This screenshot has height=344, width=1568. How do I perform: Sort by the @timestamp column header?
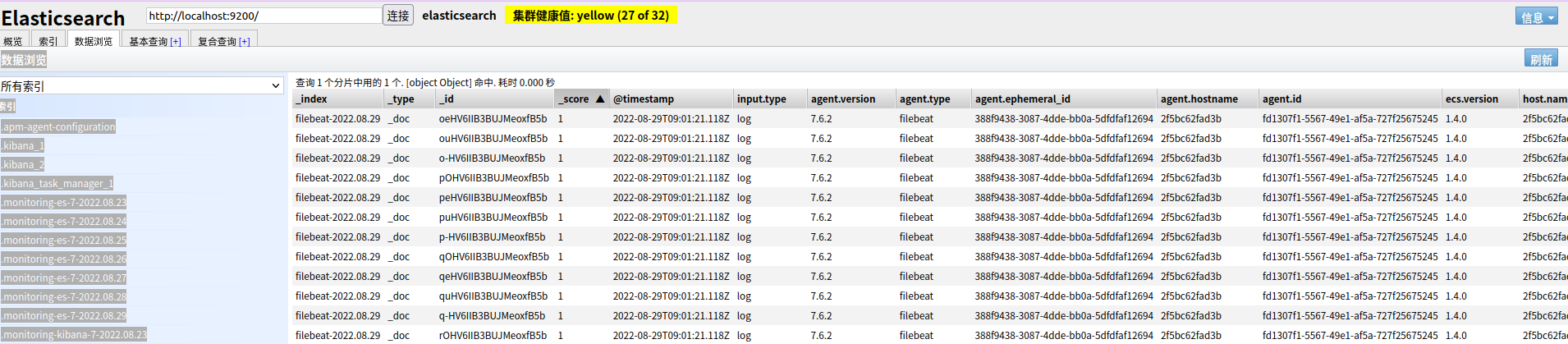coord(670,99)
